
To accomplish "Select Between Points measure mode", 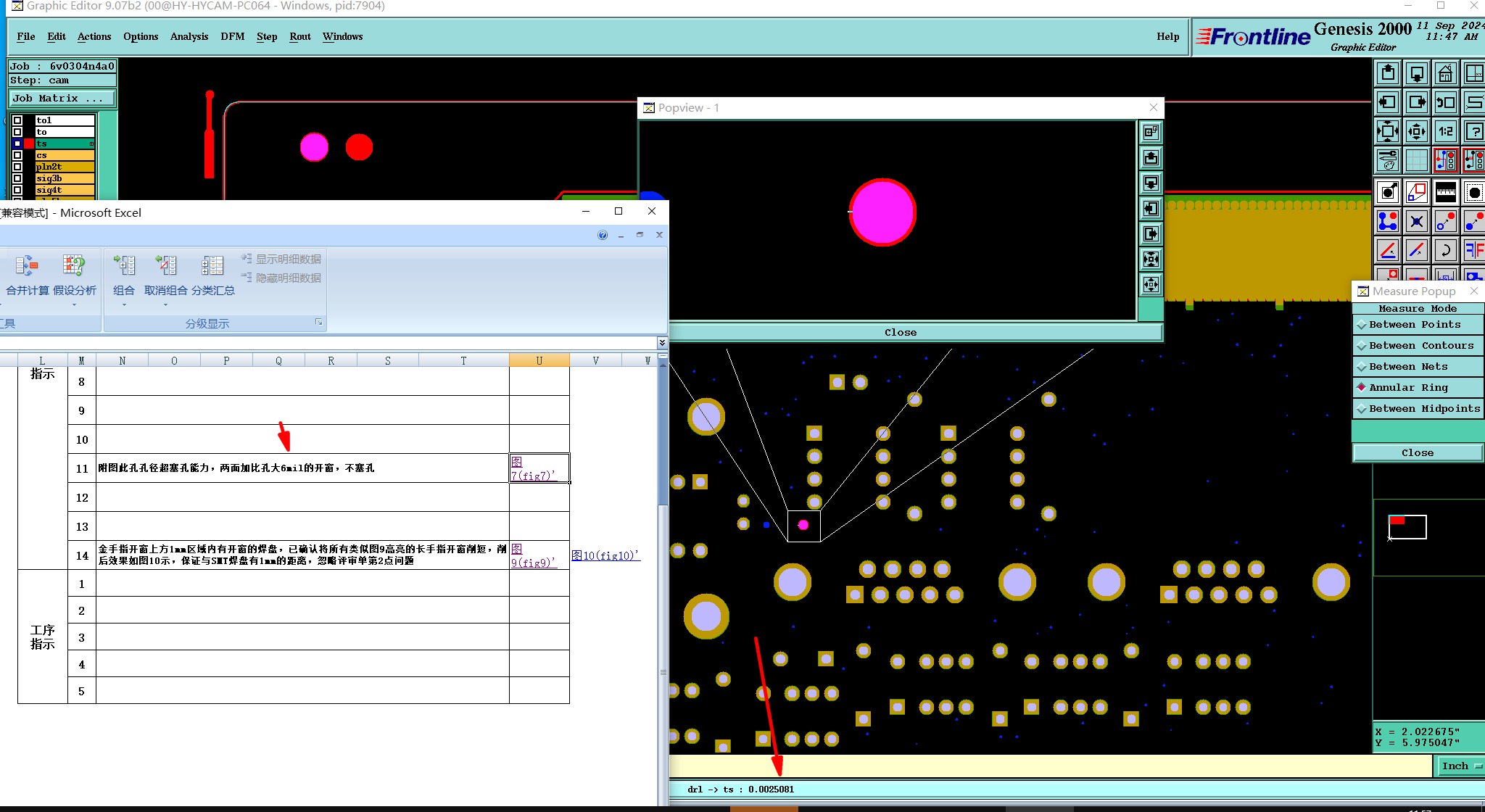I will 1418,325.
